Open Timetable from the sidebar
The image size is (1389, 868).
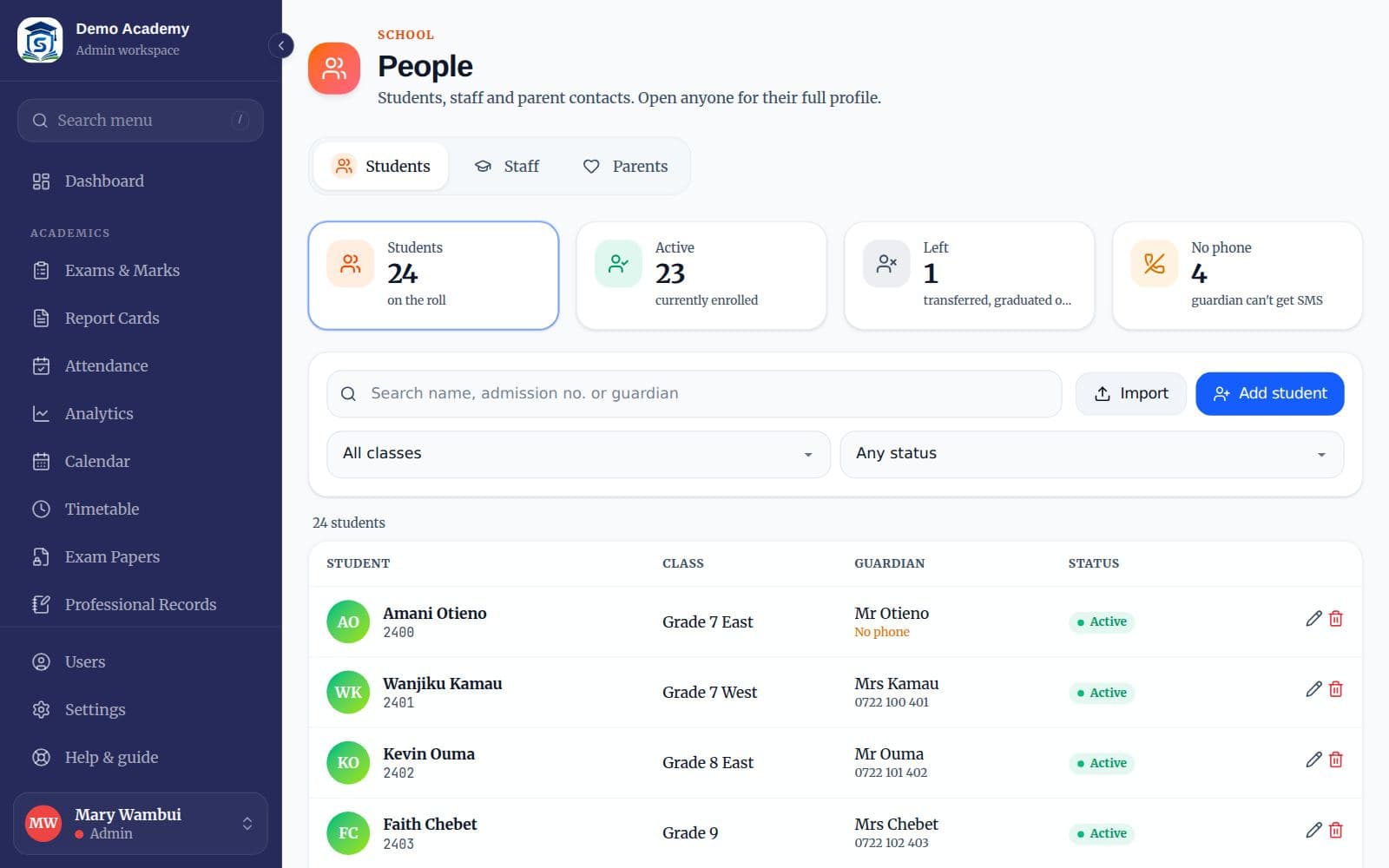[141, 509]
